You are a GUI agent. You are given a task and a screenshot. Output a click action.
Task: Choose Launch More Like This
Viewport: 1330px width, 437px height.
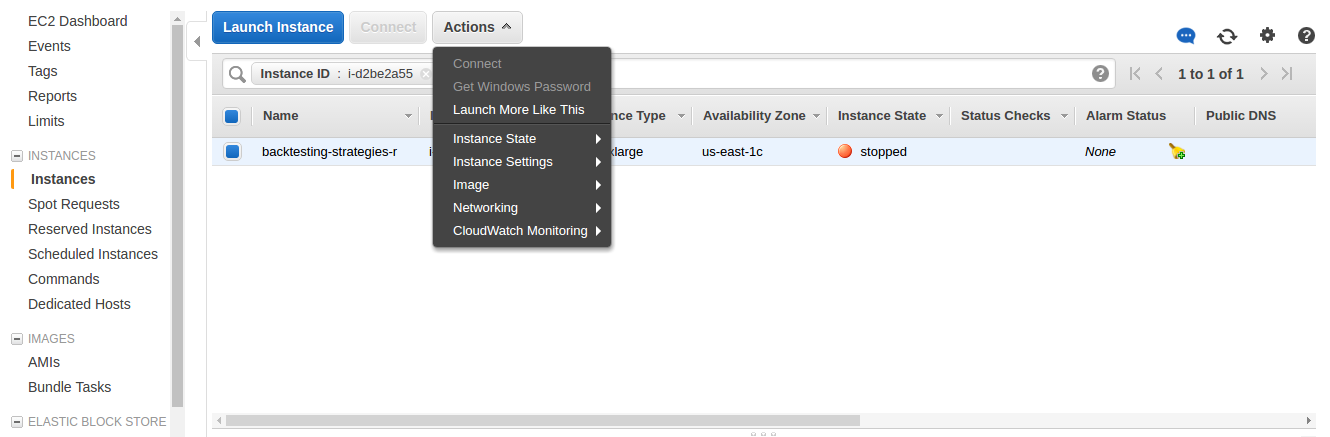[521, 110]
